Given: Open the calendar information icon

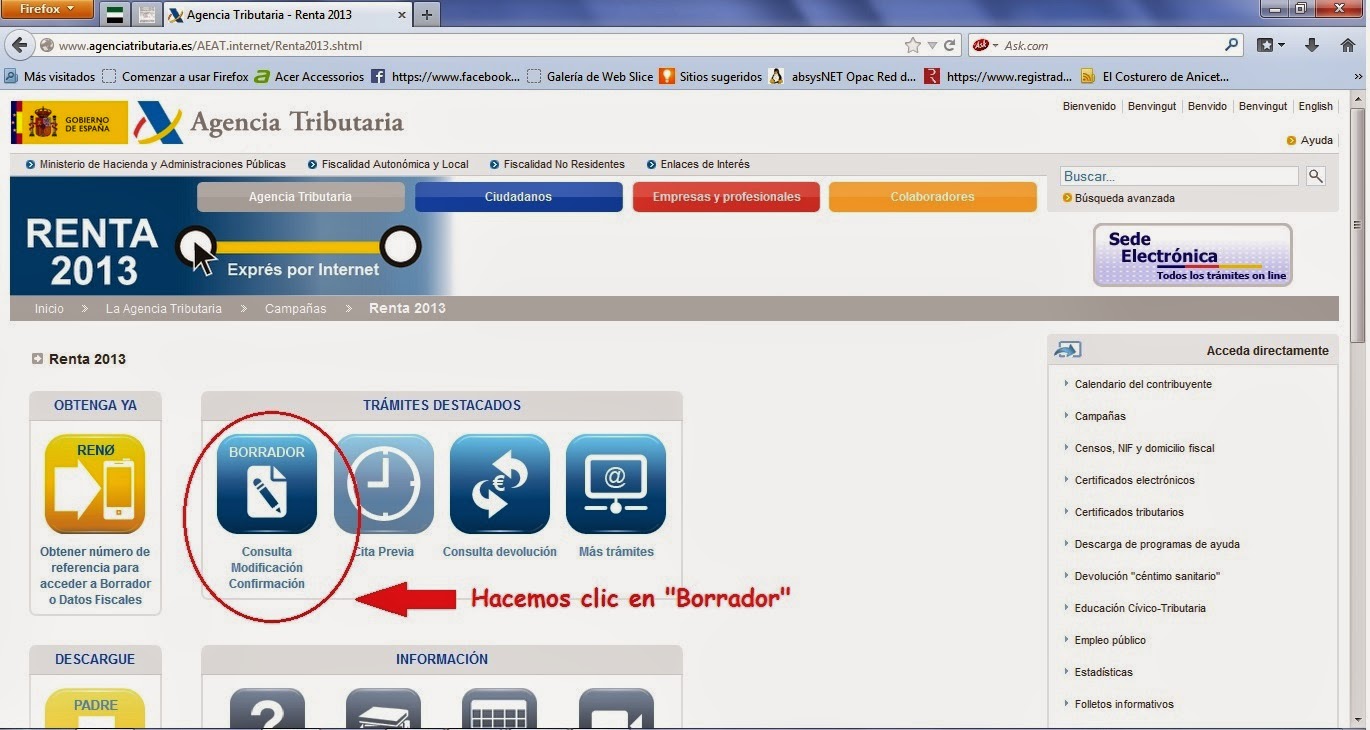Looking at the screenshot, I should (x=499, y=708).
